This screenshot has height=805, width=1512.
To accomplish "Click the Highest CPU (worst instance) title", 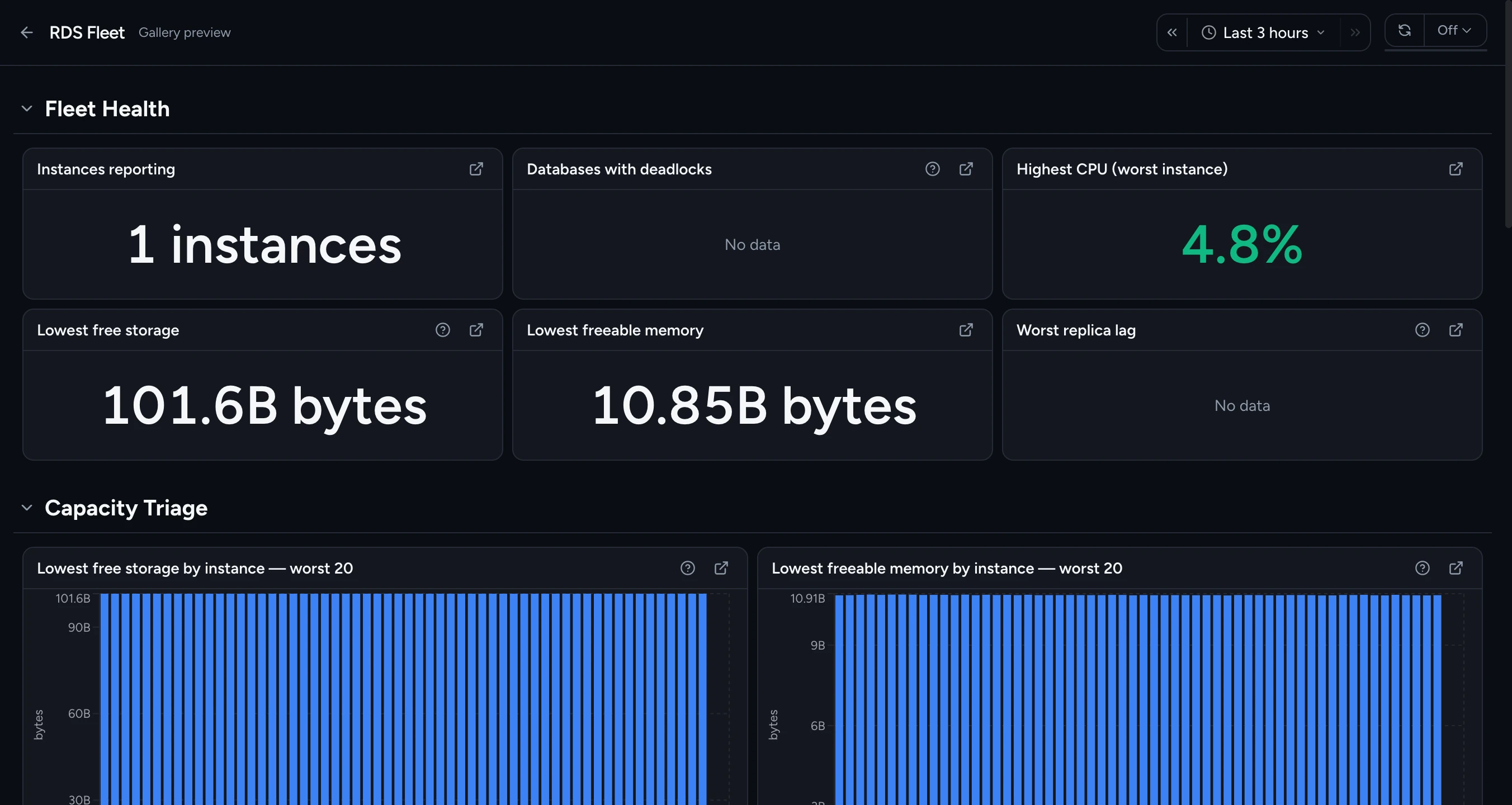I will (x=1122, y=169).
